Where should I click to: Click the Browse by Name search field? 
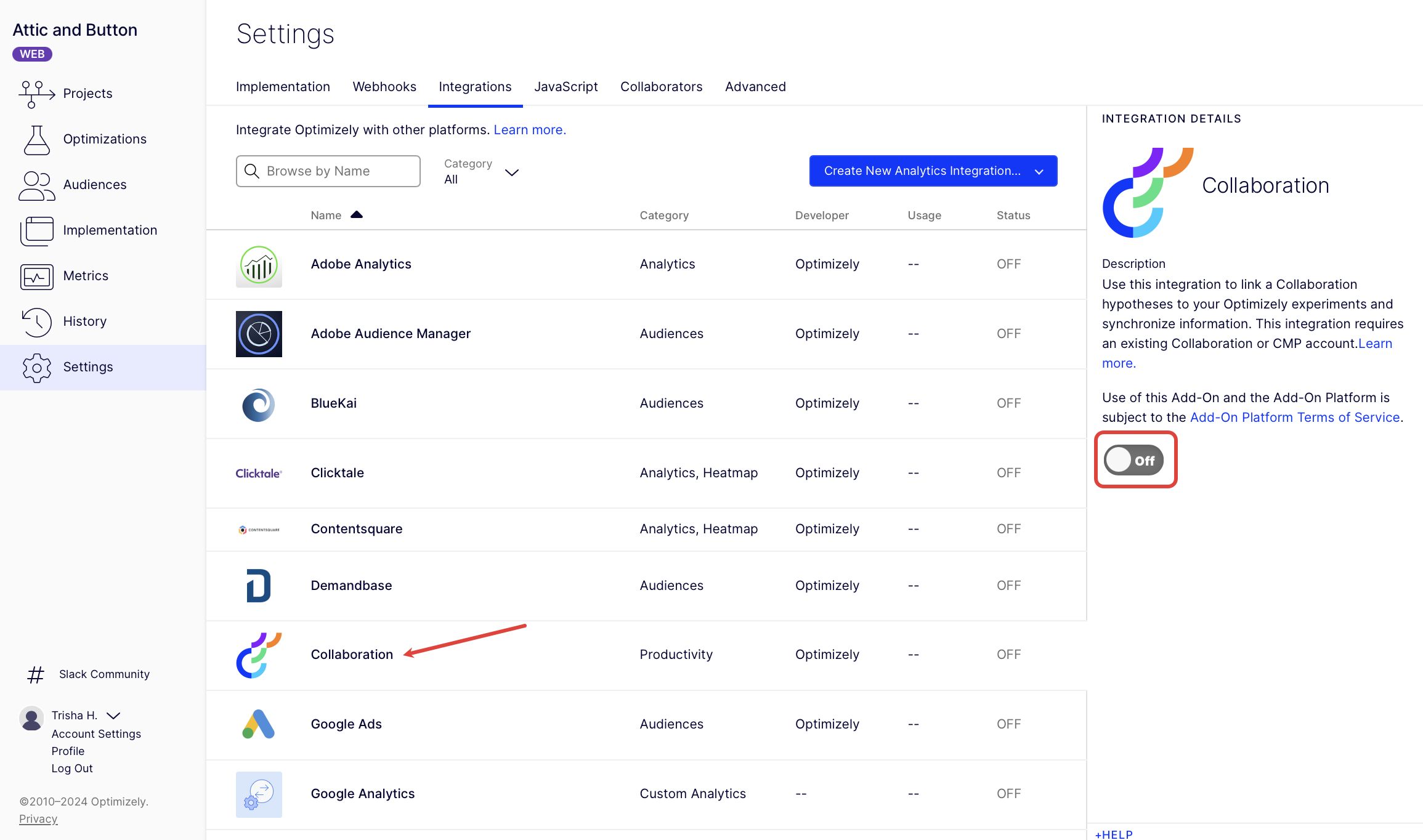tap(328, 171)
